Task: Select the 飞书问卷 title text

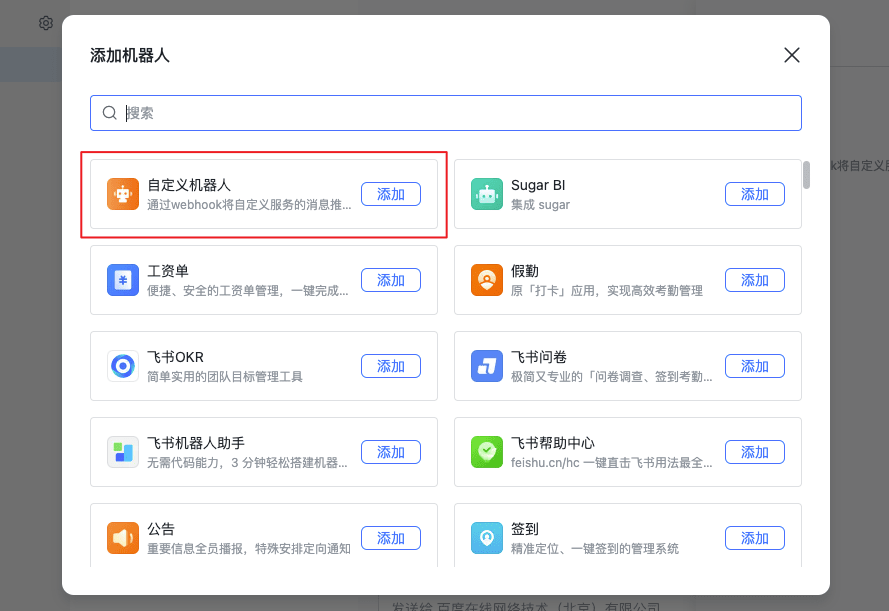Action: pyautogui.click(x=539, y=357)
